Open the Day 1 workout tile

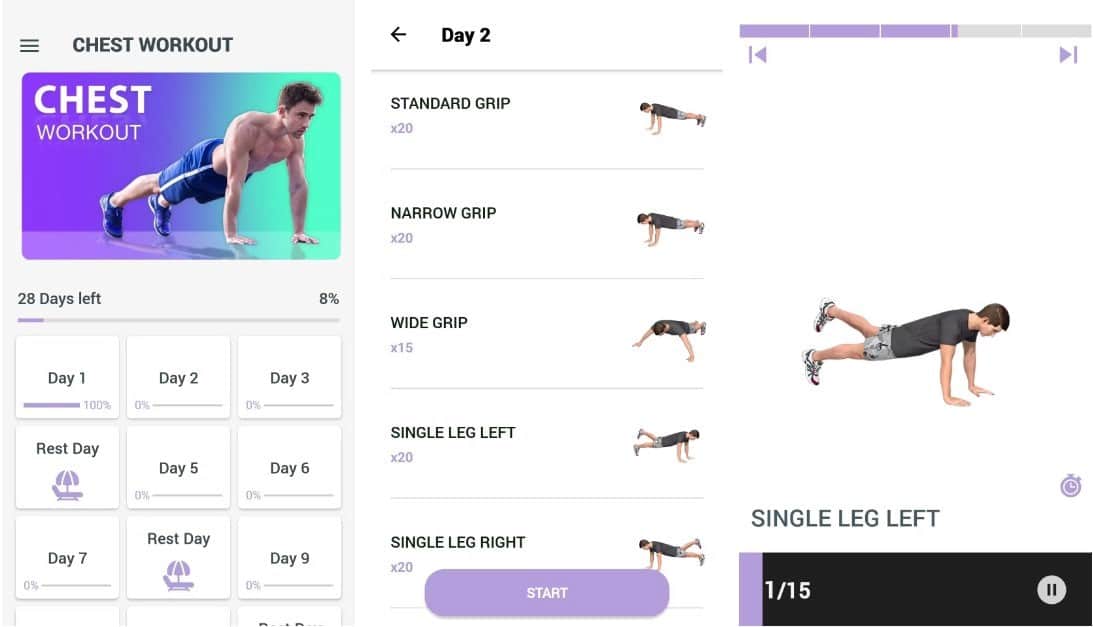[x=67, y=378]
